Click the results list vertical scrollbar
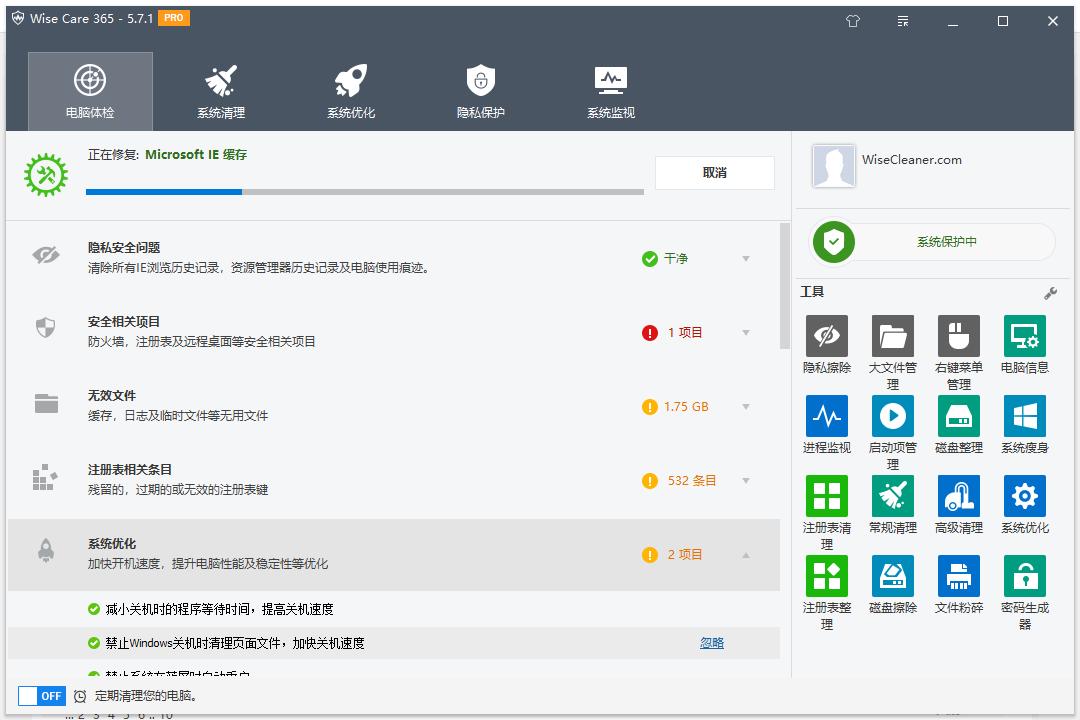The image size is (1080, 720). click(x=785, y=285)
